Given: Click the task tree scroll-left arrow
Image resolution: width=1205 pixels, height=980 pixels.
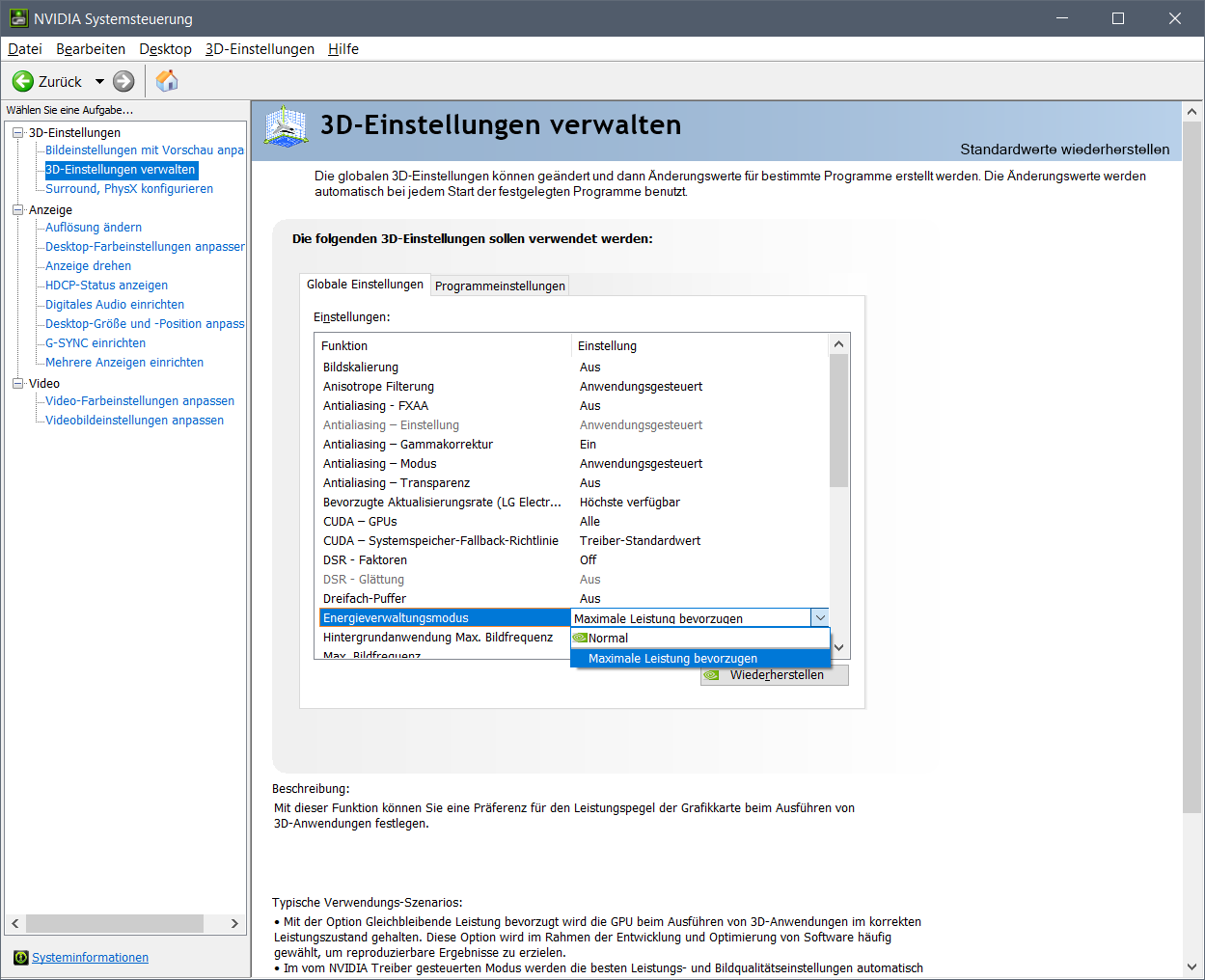Looking at the screenshot, I should 15,923.
